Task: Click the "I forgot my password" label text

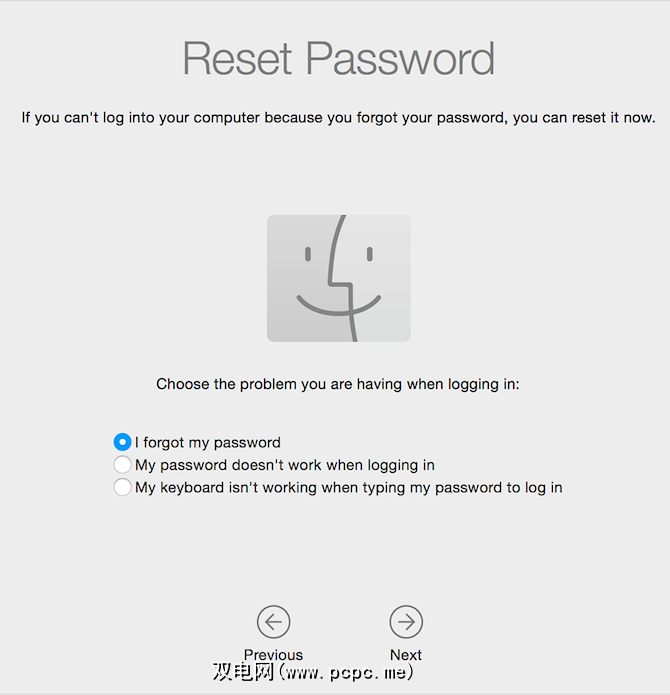Action: tap(208, 442)
